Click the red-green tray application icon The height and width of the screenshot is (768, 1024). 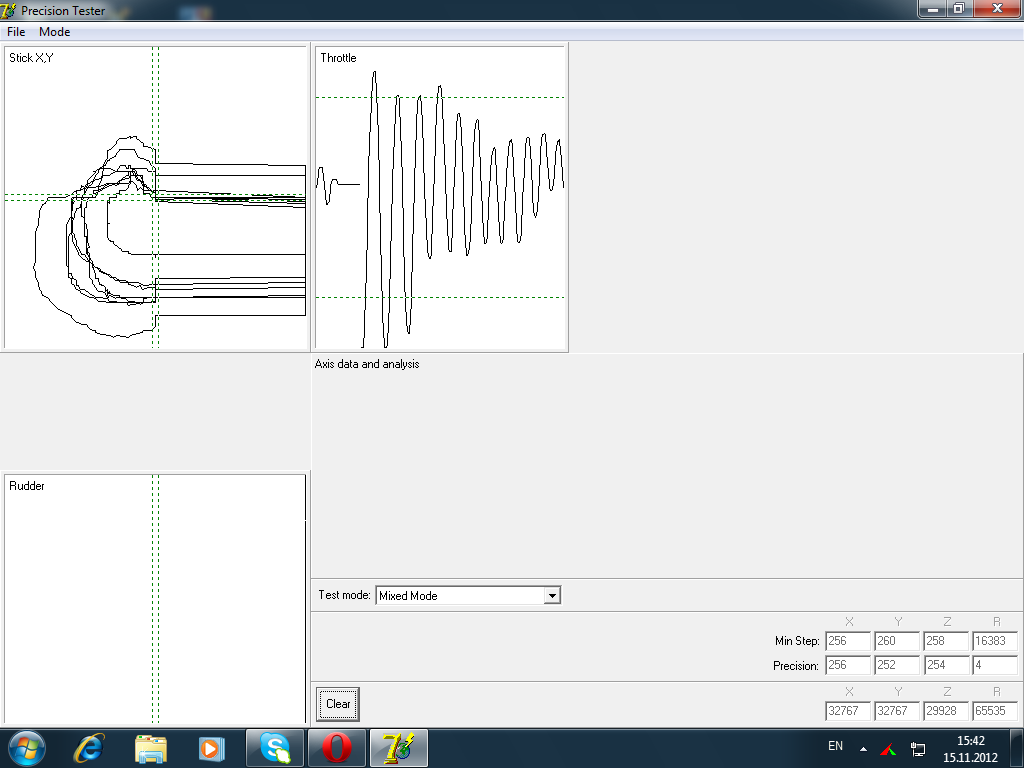888,748
